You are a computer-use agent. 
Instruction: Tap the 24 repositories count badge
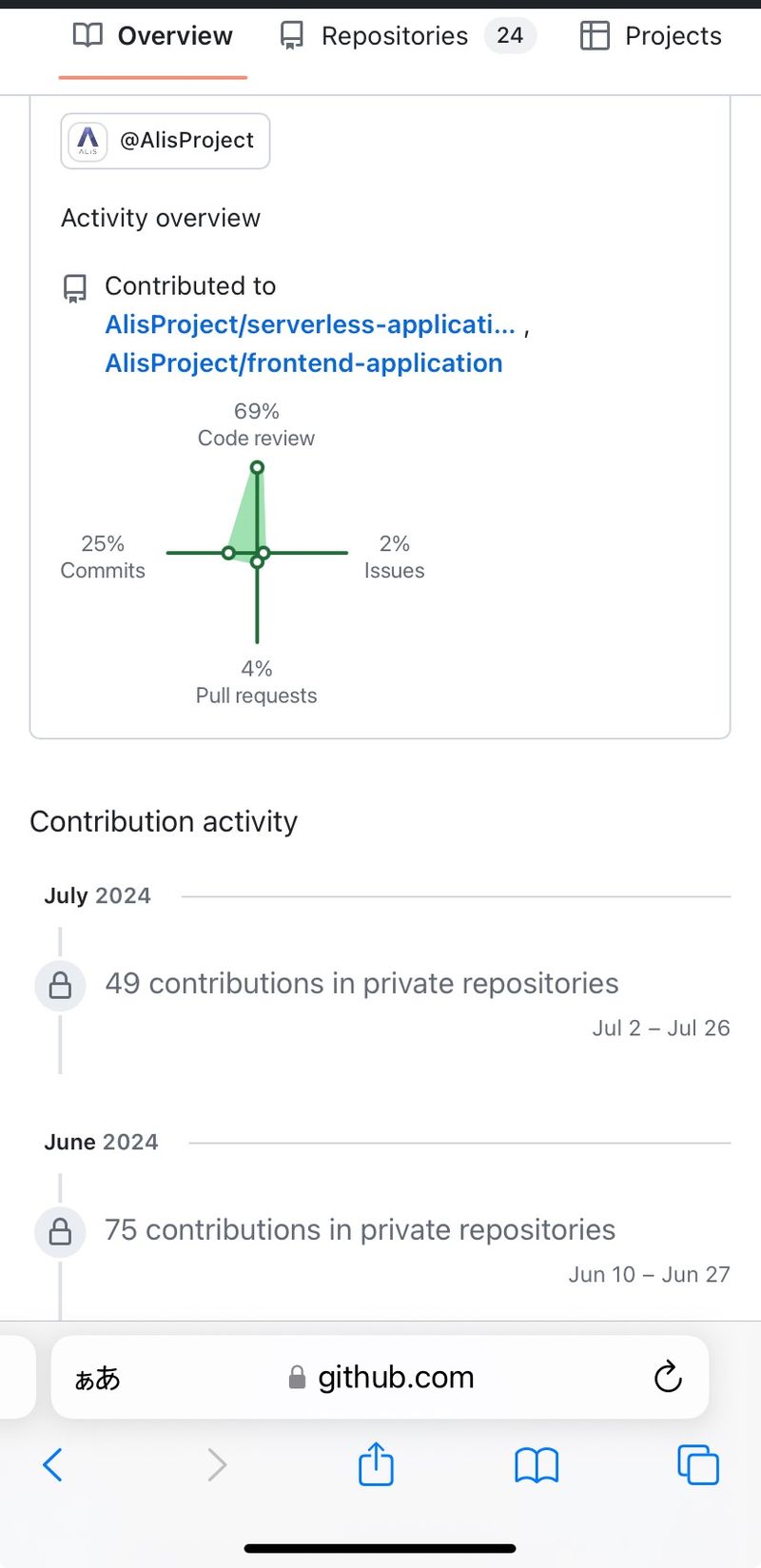510,36
